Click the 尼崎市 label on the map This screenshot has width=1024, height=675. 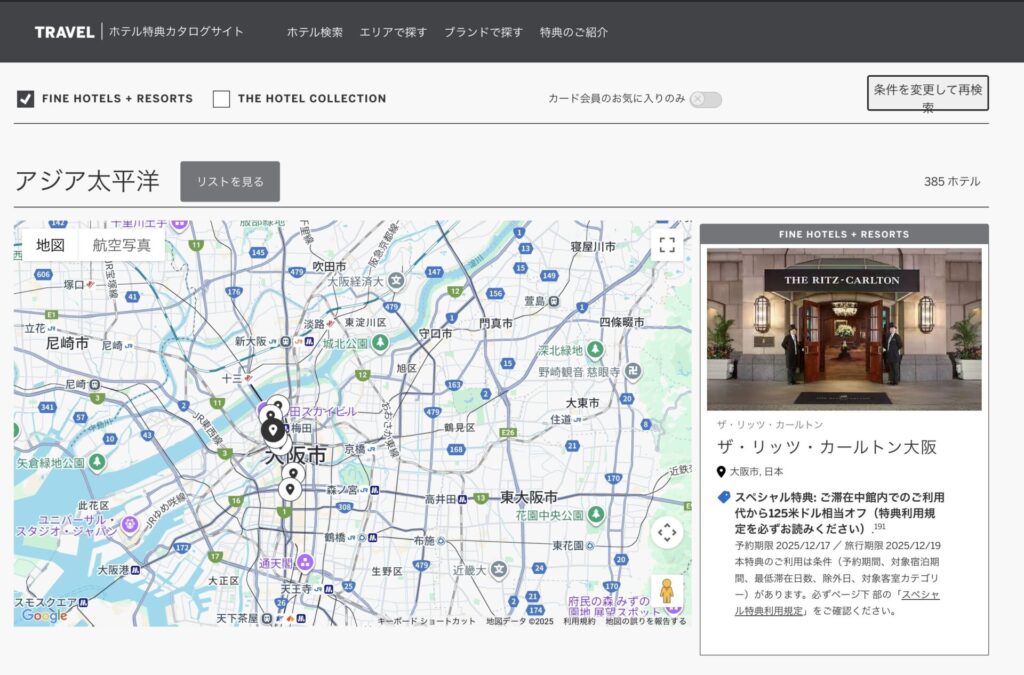coord(67,343)
